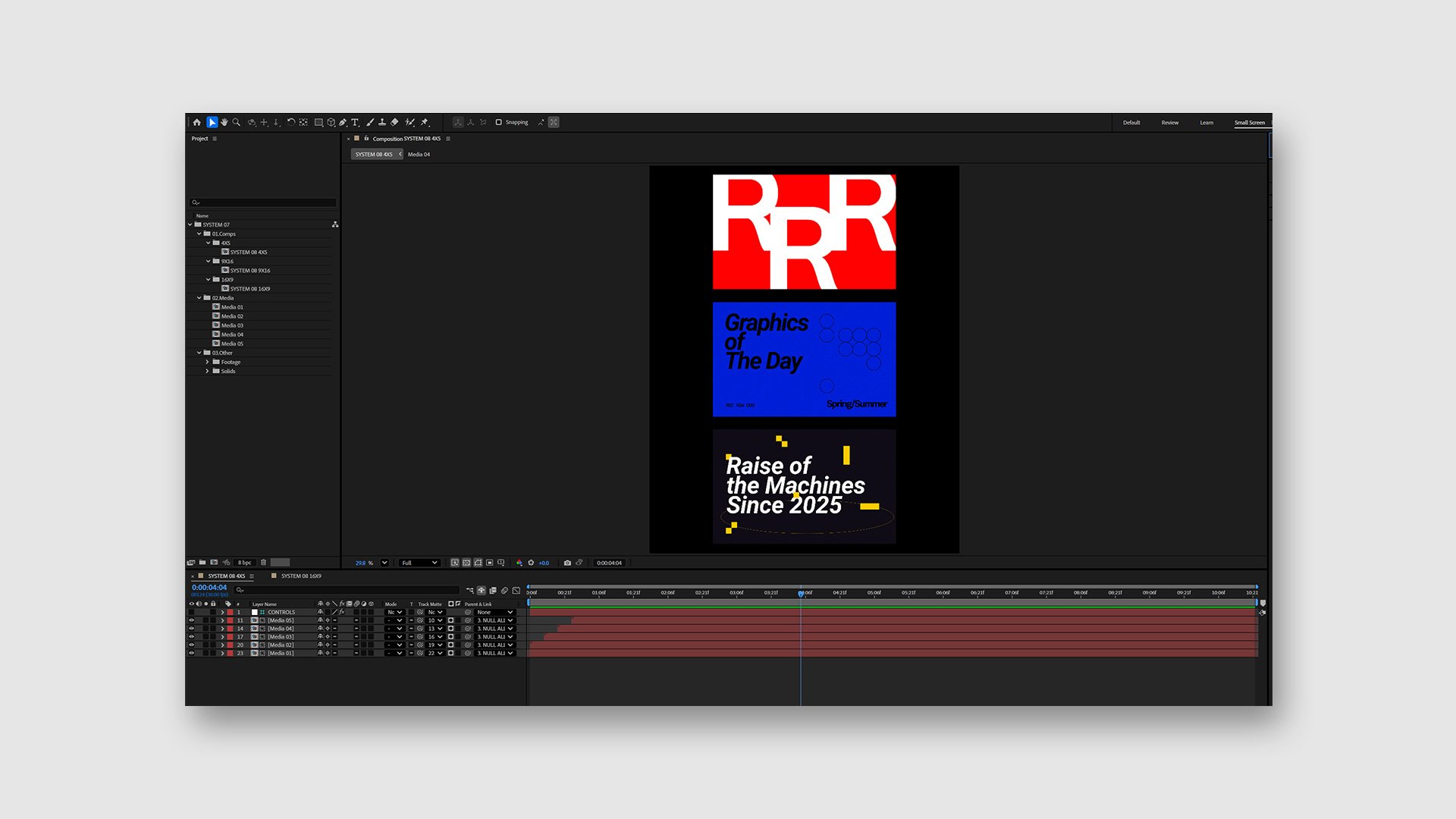The width and height of the screenshot is (1456, 819).
Task: Open the Small Screen workspace
Action: tap(1250, 122)
